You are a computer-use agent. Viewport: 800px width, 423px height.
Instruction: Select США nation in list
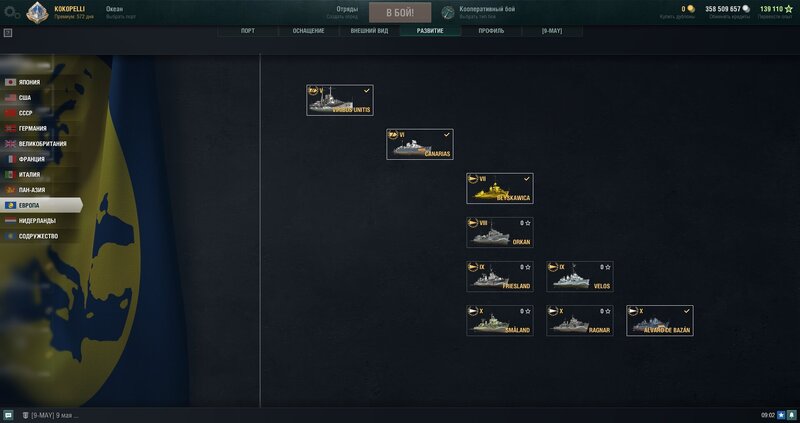pos(40,97)
